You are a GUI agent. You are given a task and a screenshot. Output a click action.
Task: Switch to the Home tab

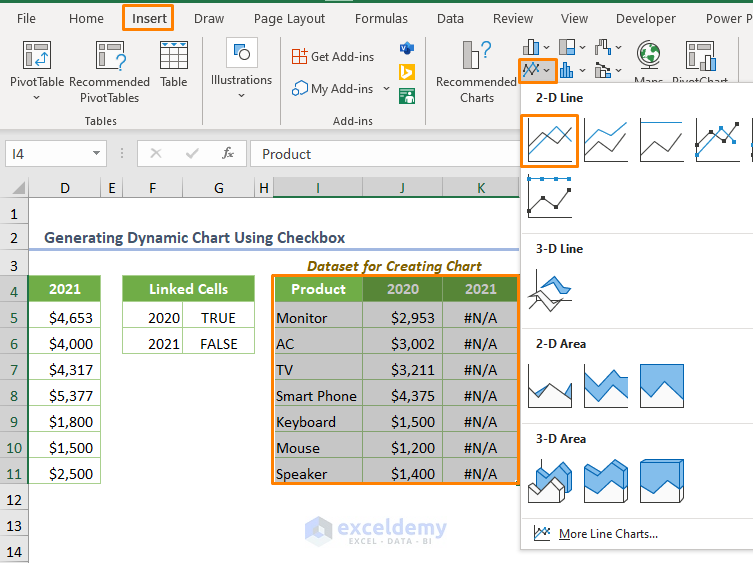pyautogui.click(x=86, y=18)
